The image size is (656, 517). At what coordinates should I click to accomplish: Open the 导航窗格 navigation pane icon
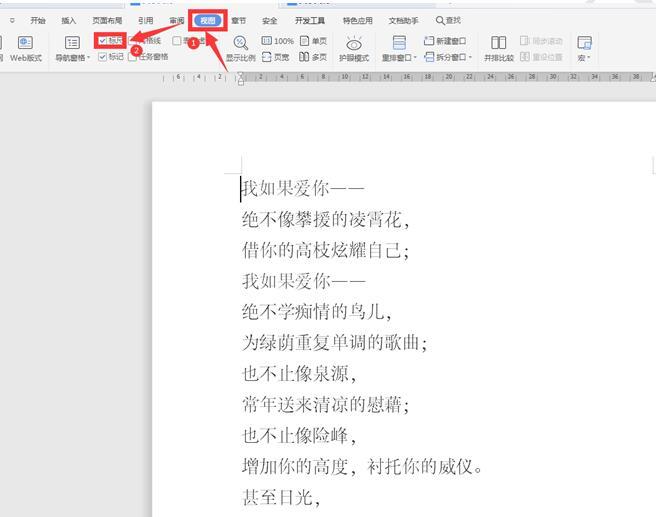pyautogui.click(x=72, y=43)
